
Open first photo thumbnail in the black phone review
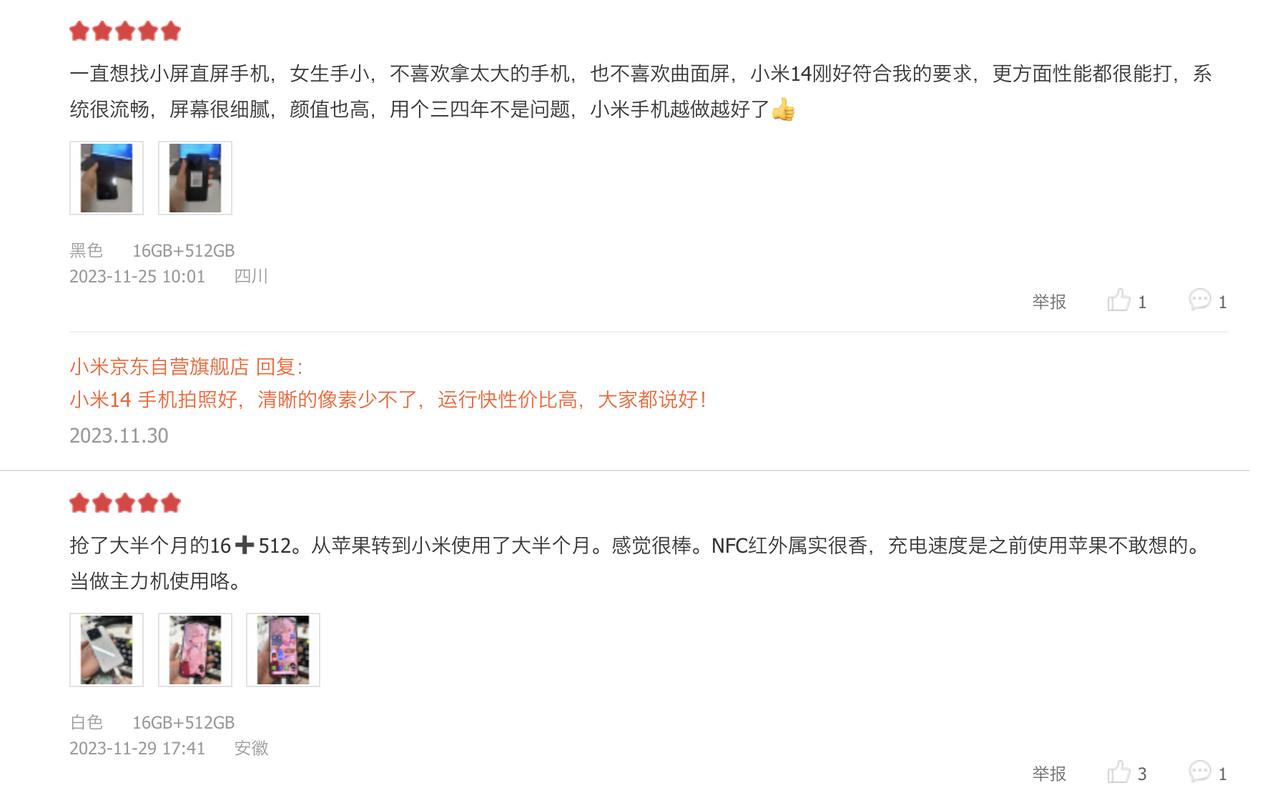[x=106, y=178]
